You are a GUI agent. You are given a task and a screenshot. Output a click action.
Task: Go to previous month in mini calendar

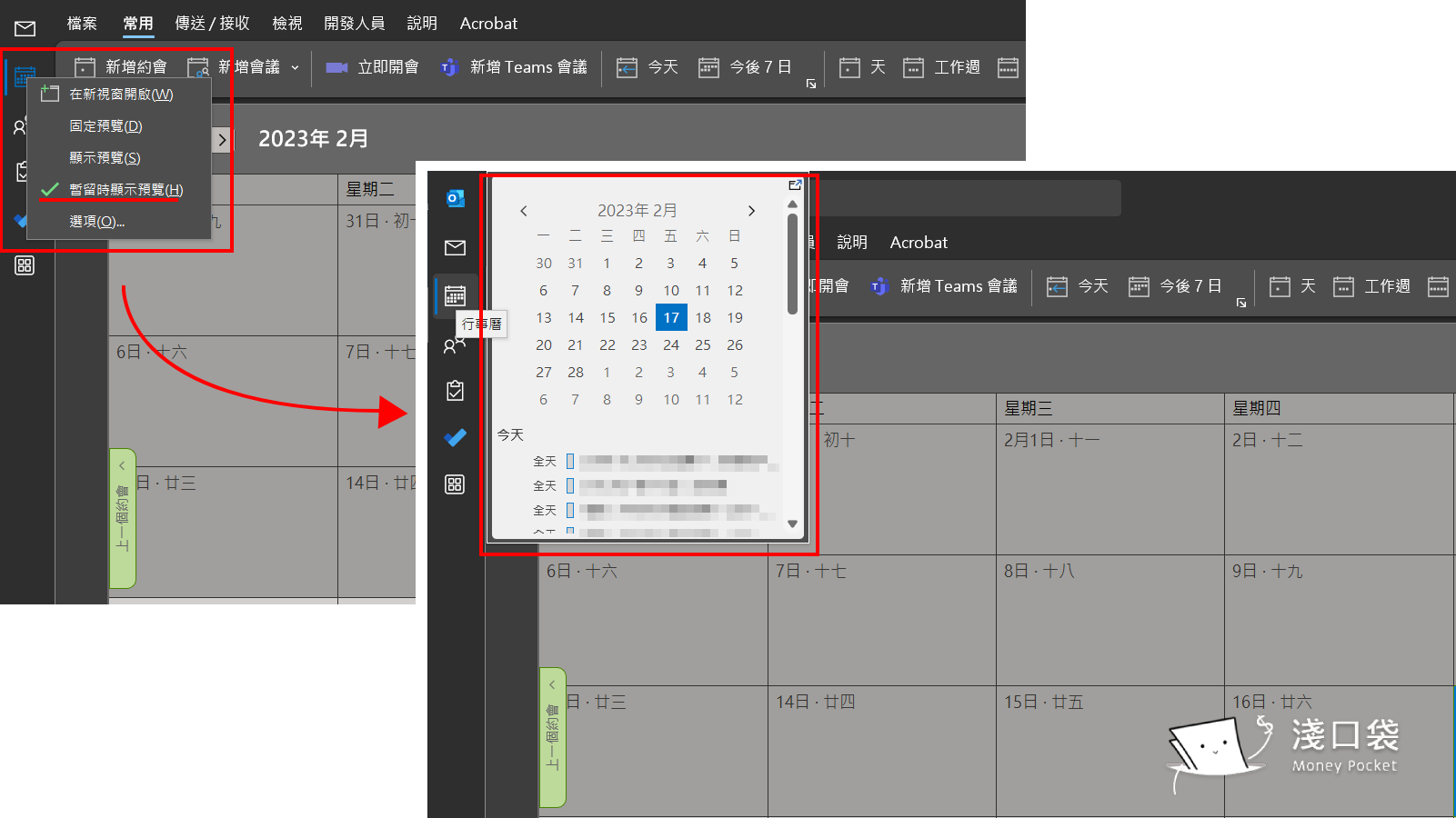pyautogui.click(x=524, y=211)
